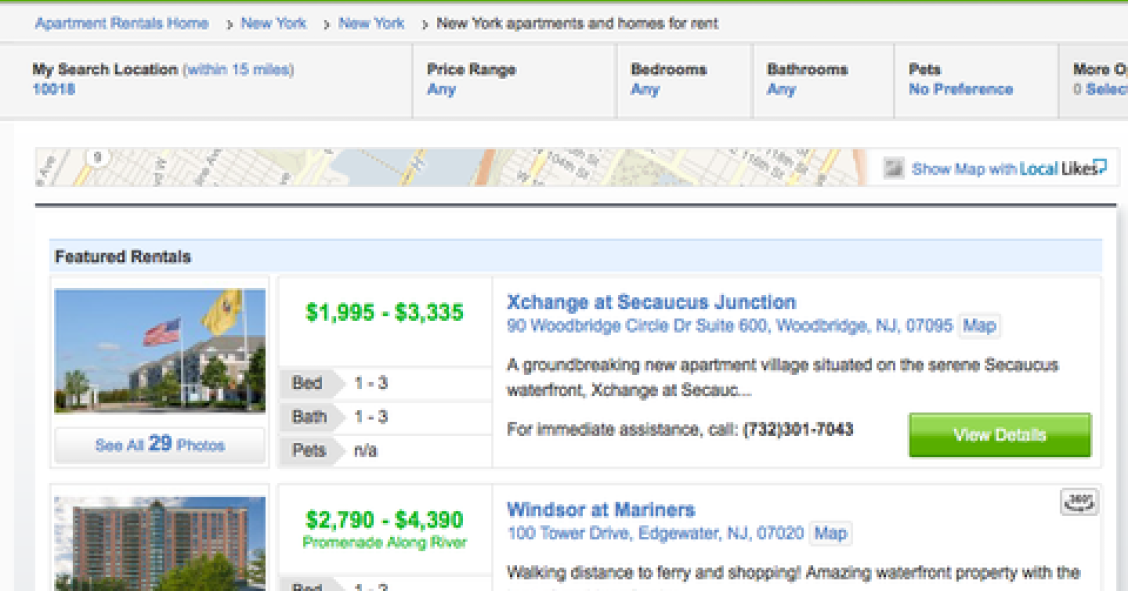See All 29 Photos of Xchange listing
Screen dimensions: 1128x591
pos(160,444)
